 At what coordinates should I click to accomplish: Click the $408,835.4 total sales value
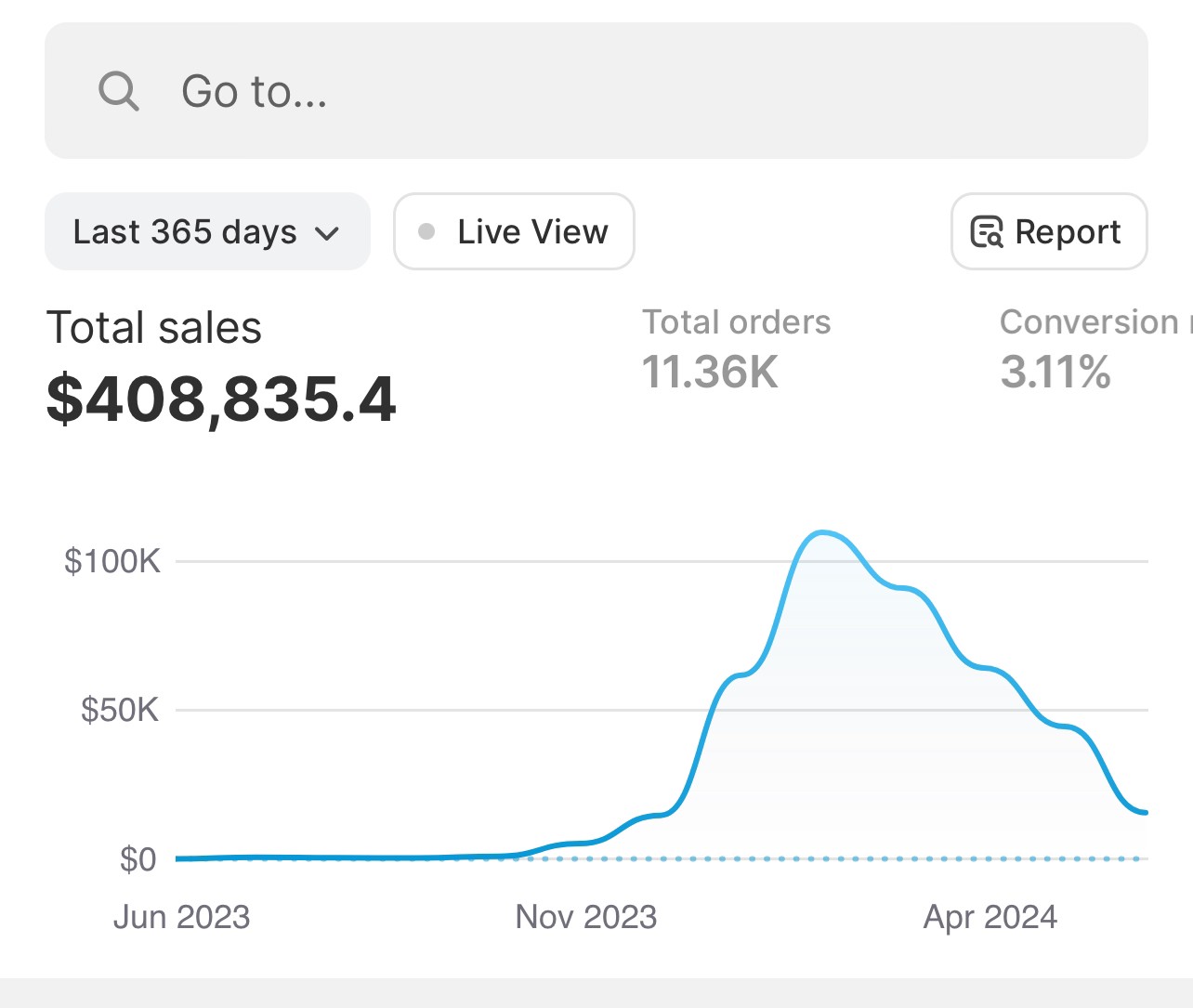[x=221, y=399]
